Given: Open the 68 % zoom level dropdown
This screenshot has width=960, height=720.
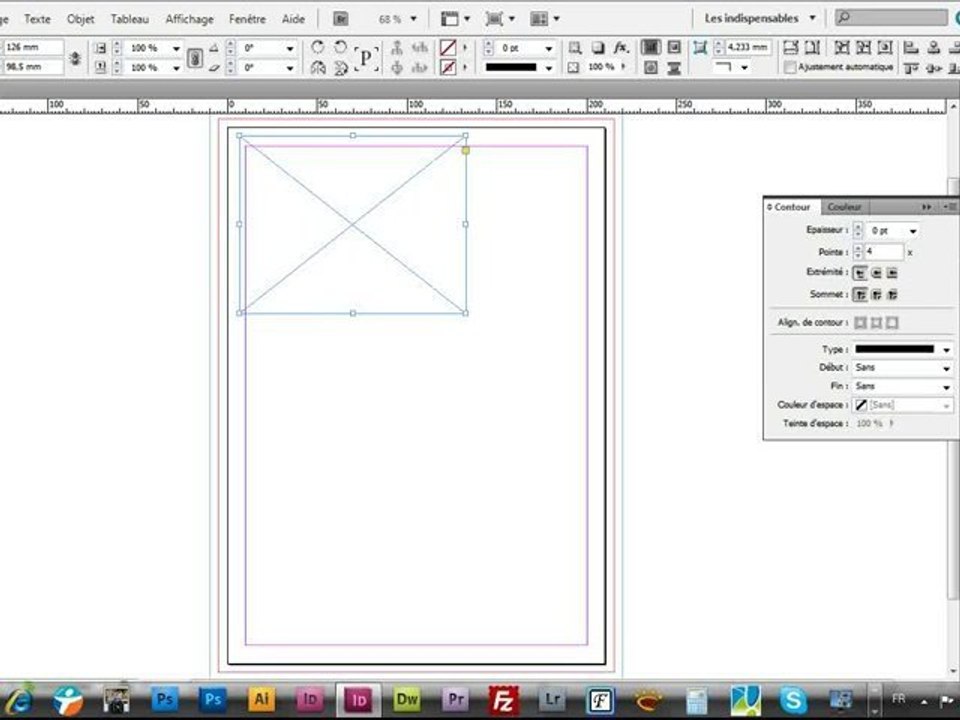Looking at the screenshot, I should [x=413, y=19].
